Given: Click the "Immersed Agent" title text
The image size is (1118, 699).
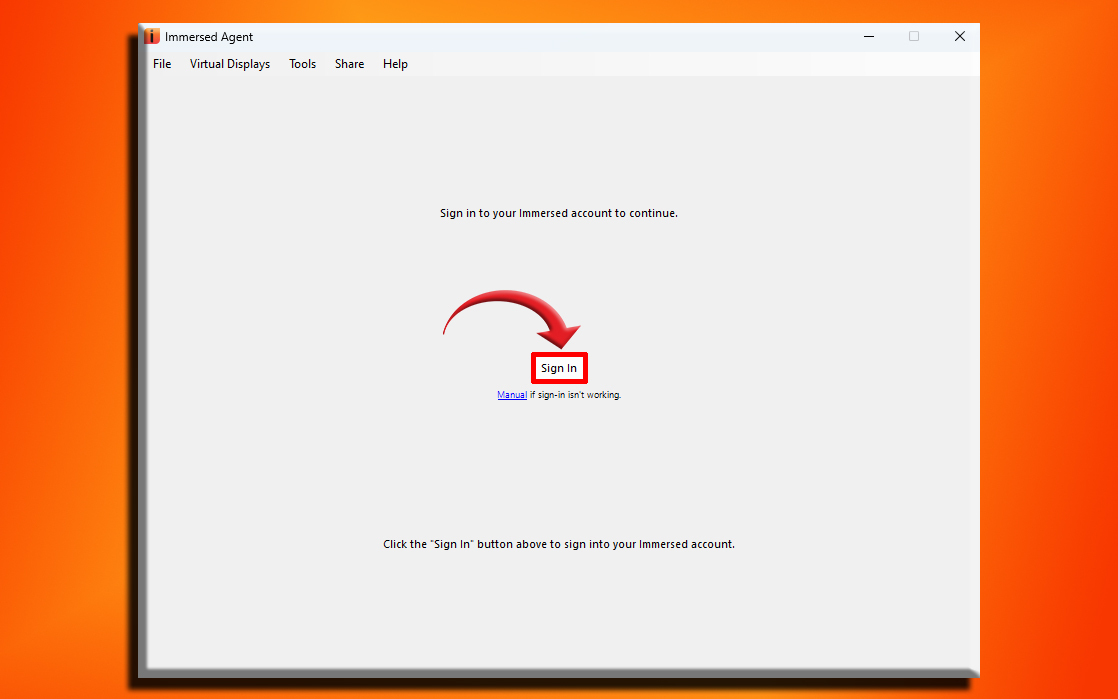Looking at the screenshot, I should (209, 37).
